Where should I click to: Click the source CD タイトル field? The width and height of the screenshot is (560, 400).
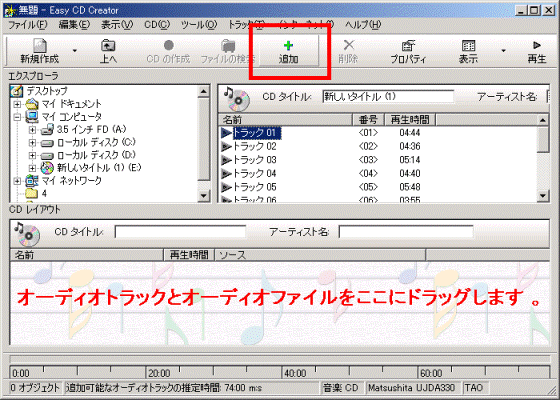point(388,96)
